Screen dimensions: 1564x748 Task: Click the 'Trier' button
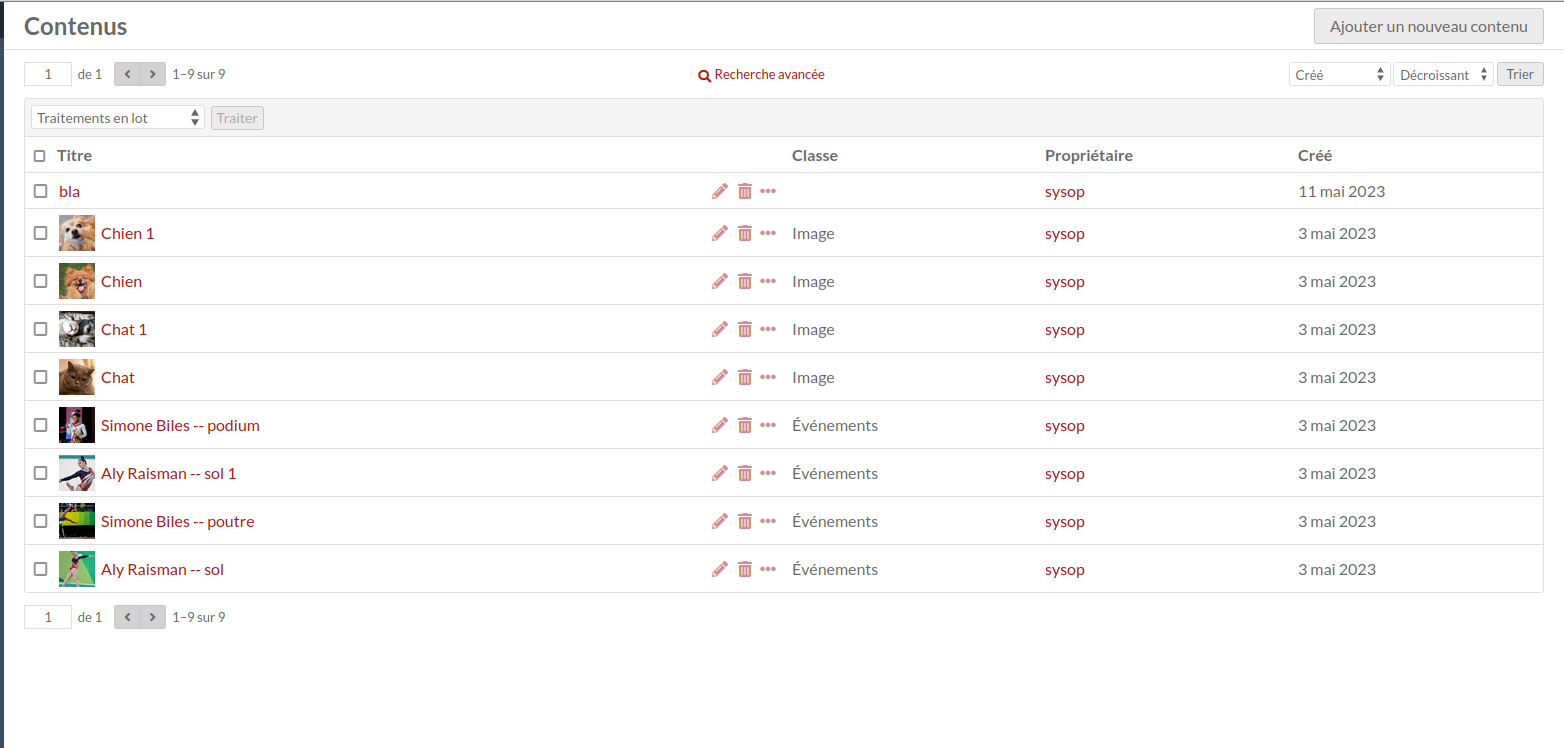click(1520, 74)
